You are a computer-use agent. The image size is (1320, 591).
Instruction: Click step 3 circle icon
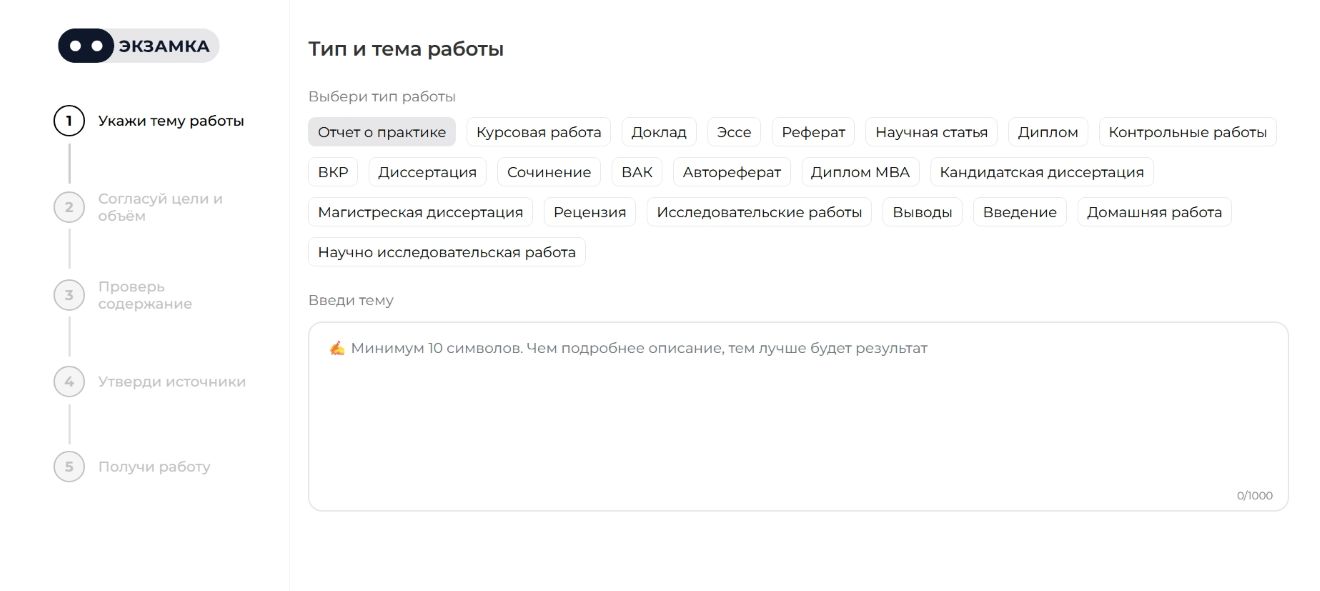(67, 295)
